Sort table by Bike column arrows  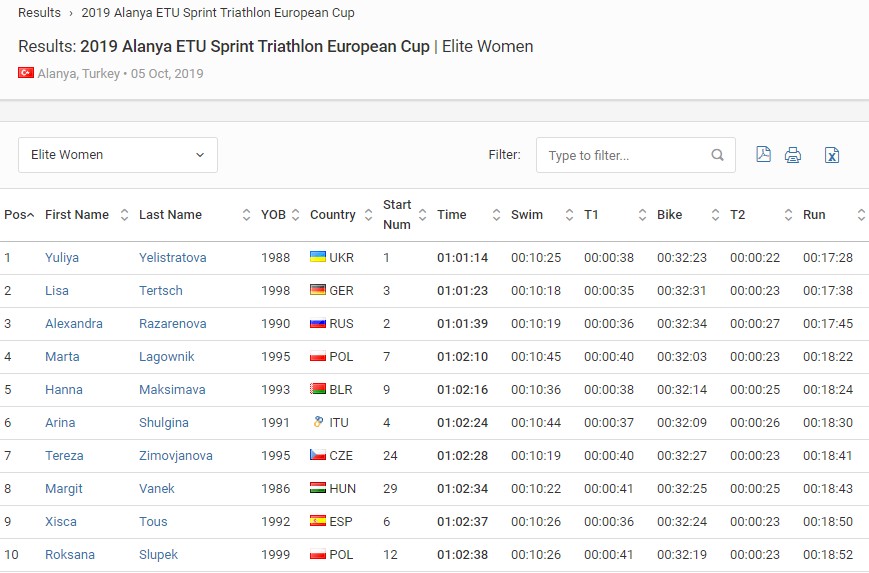[715, 215]
